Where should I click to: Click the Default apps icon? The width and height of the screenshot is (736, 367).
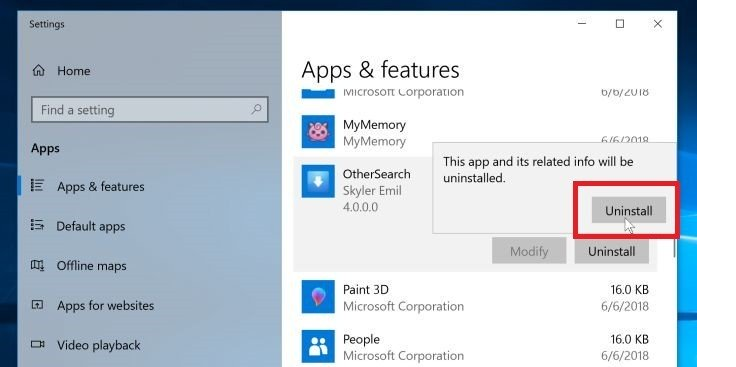click(38, 225)
